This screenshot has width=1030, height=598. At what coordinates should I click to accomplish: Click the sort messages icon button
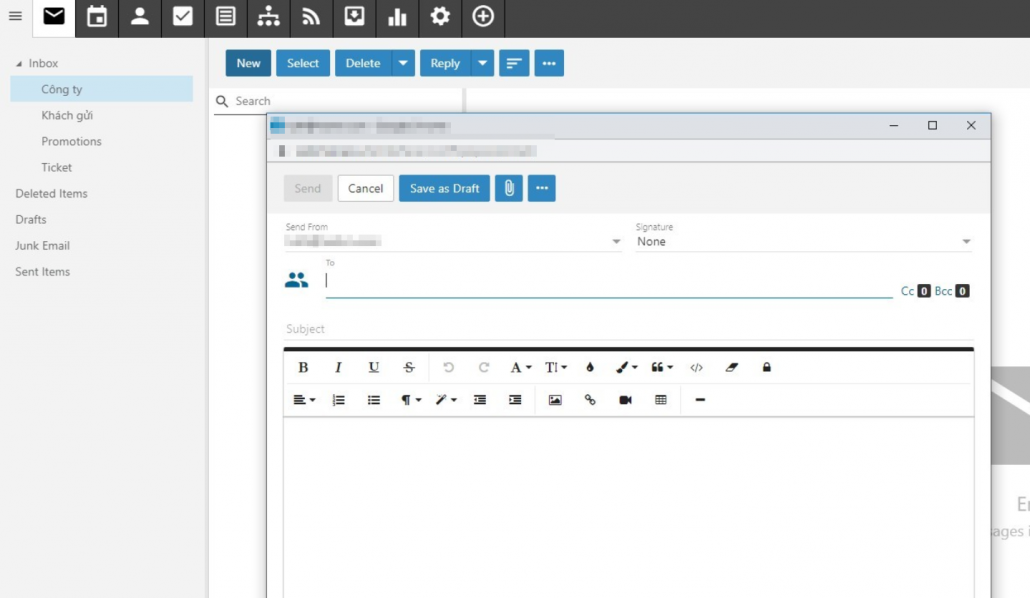point(514,63)
